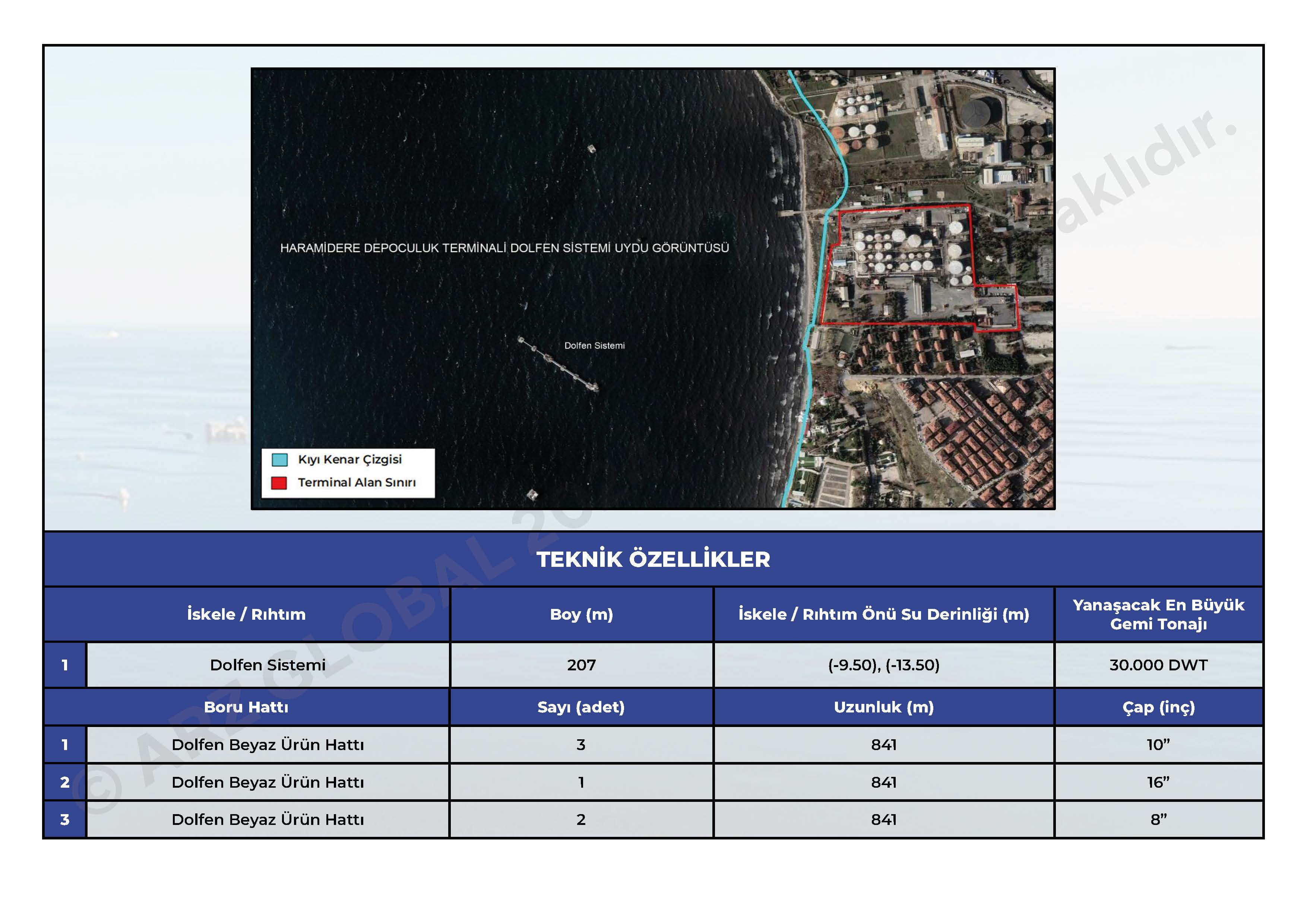
Task: Click Dolfen Beyaz Ürün Hattı in row 3
Action: [268, 820]
